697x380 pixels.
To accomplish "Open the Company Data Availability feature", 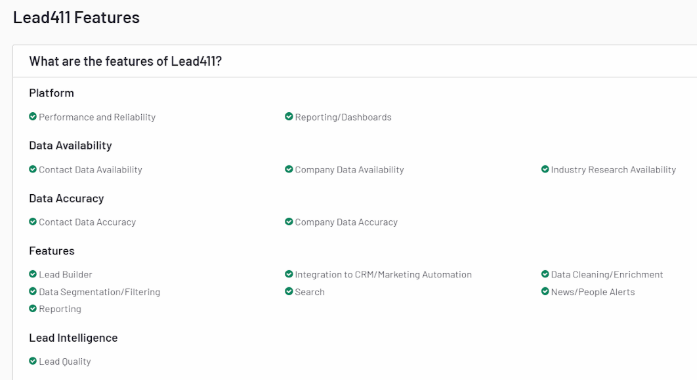I will tap(349, 170).
